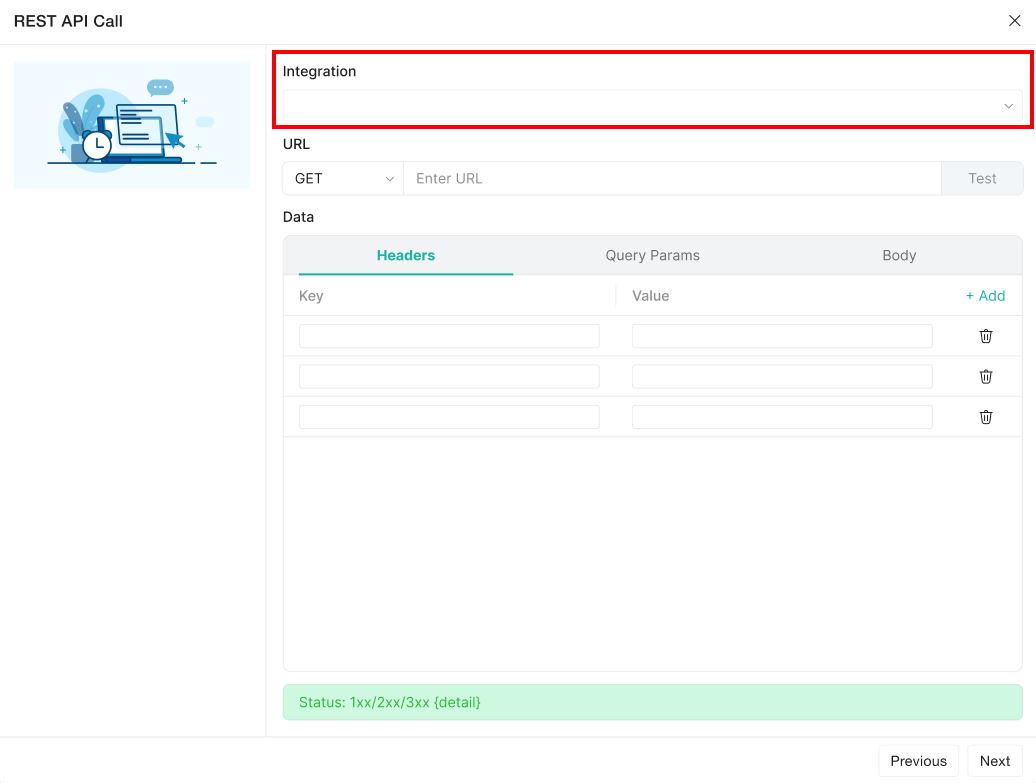Select the third row Value field
The image size is (1036, 783).
click(x=782, y=417)
